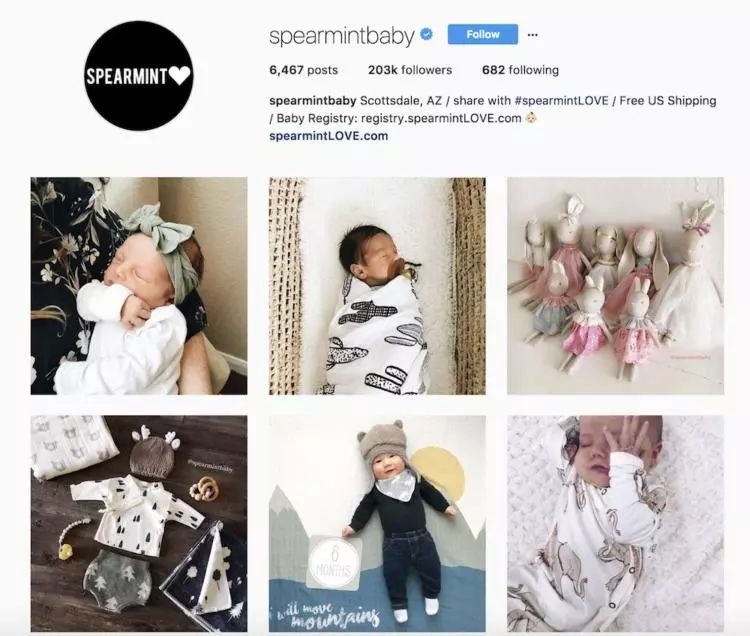Open the baby in swan print pajamas photo
The width and height of the screenshot is (750, 636).
click(x=616, y=524)
